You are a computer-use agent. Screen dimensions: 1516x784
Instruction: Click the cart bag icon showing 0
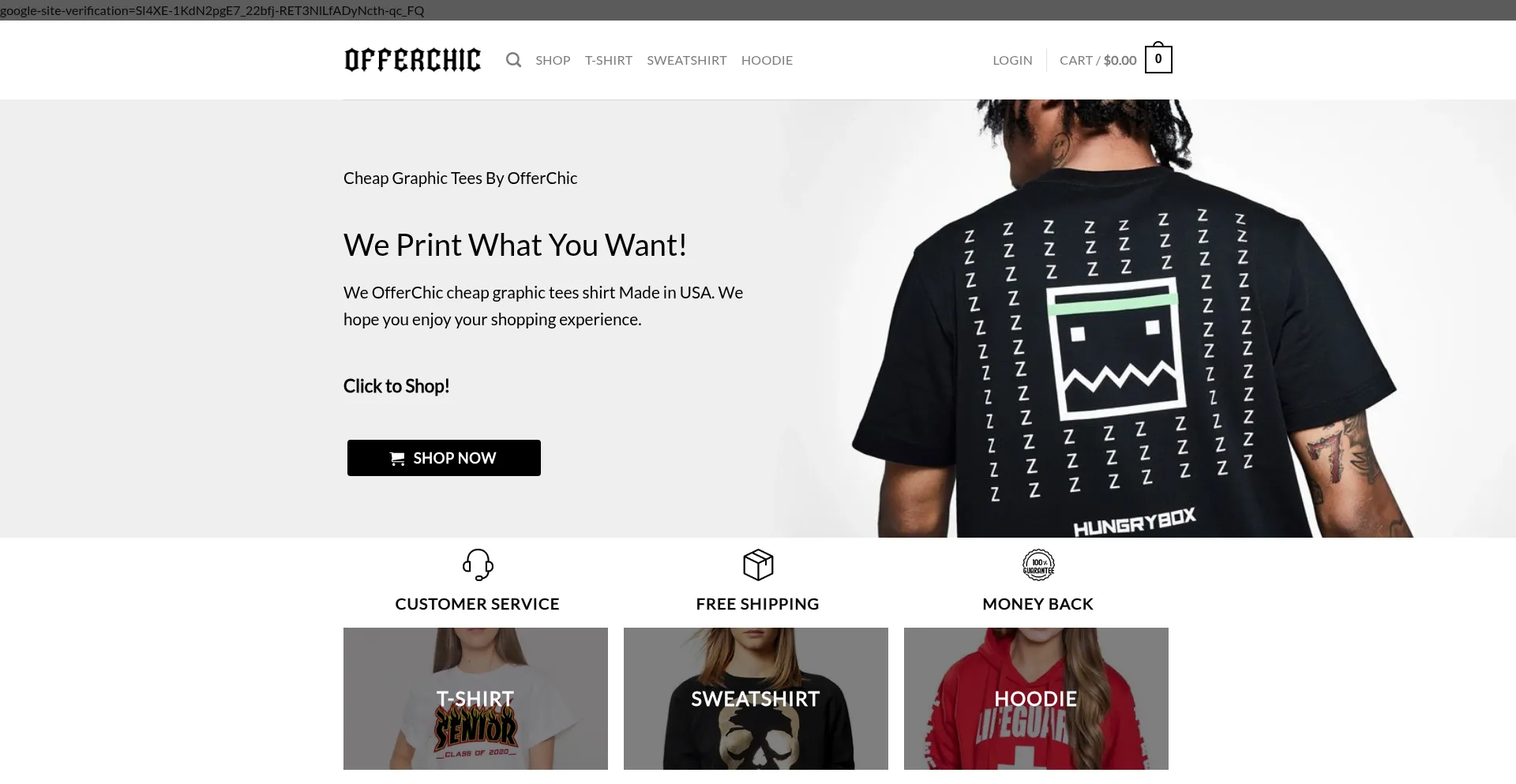click(x=1158, y=58)
